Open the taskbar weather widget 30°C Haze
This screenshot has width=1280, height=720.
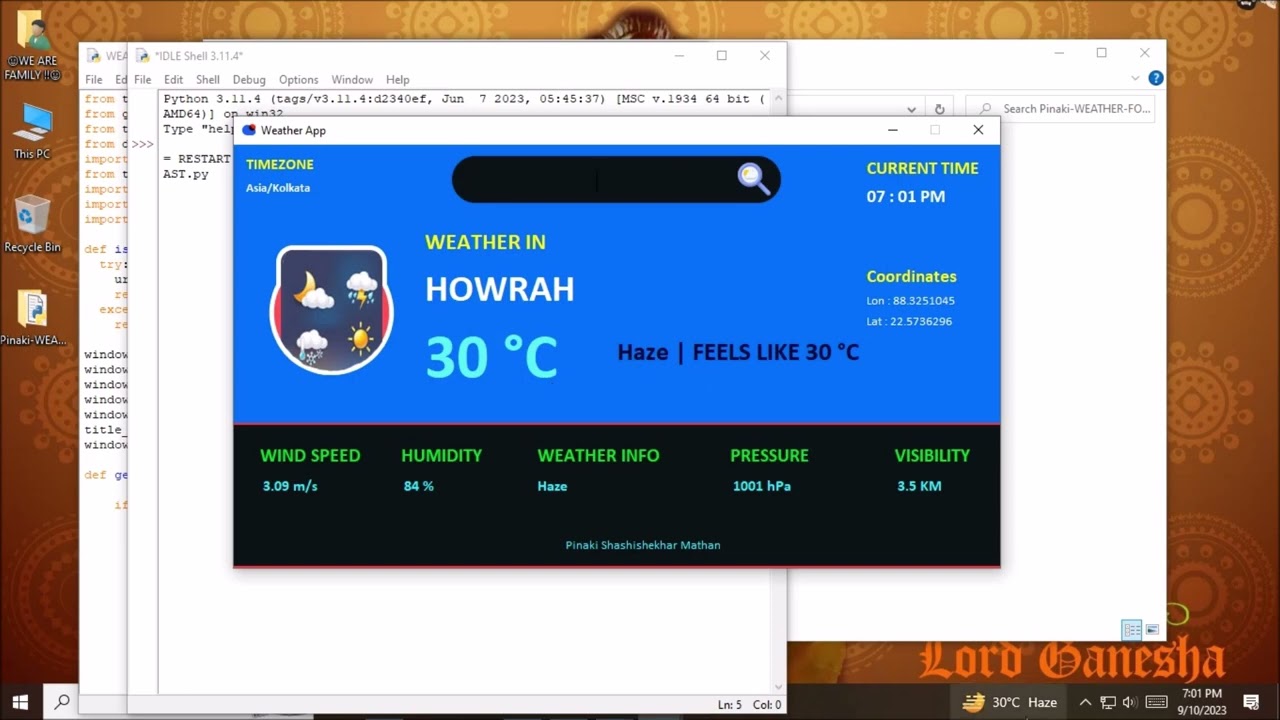pos(1009,702)
